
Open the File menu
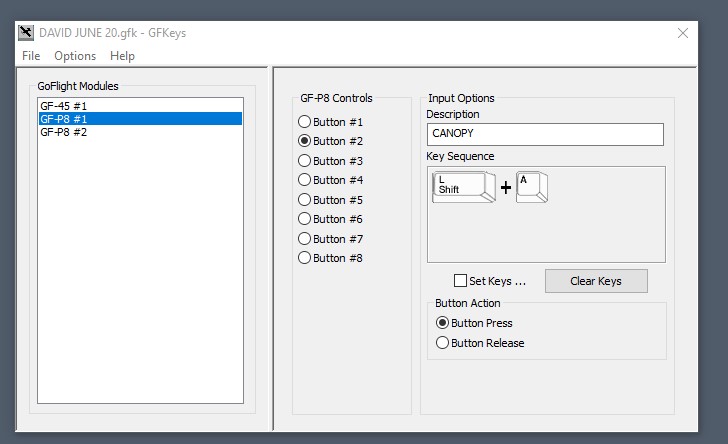pos(31,56)
